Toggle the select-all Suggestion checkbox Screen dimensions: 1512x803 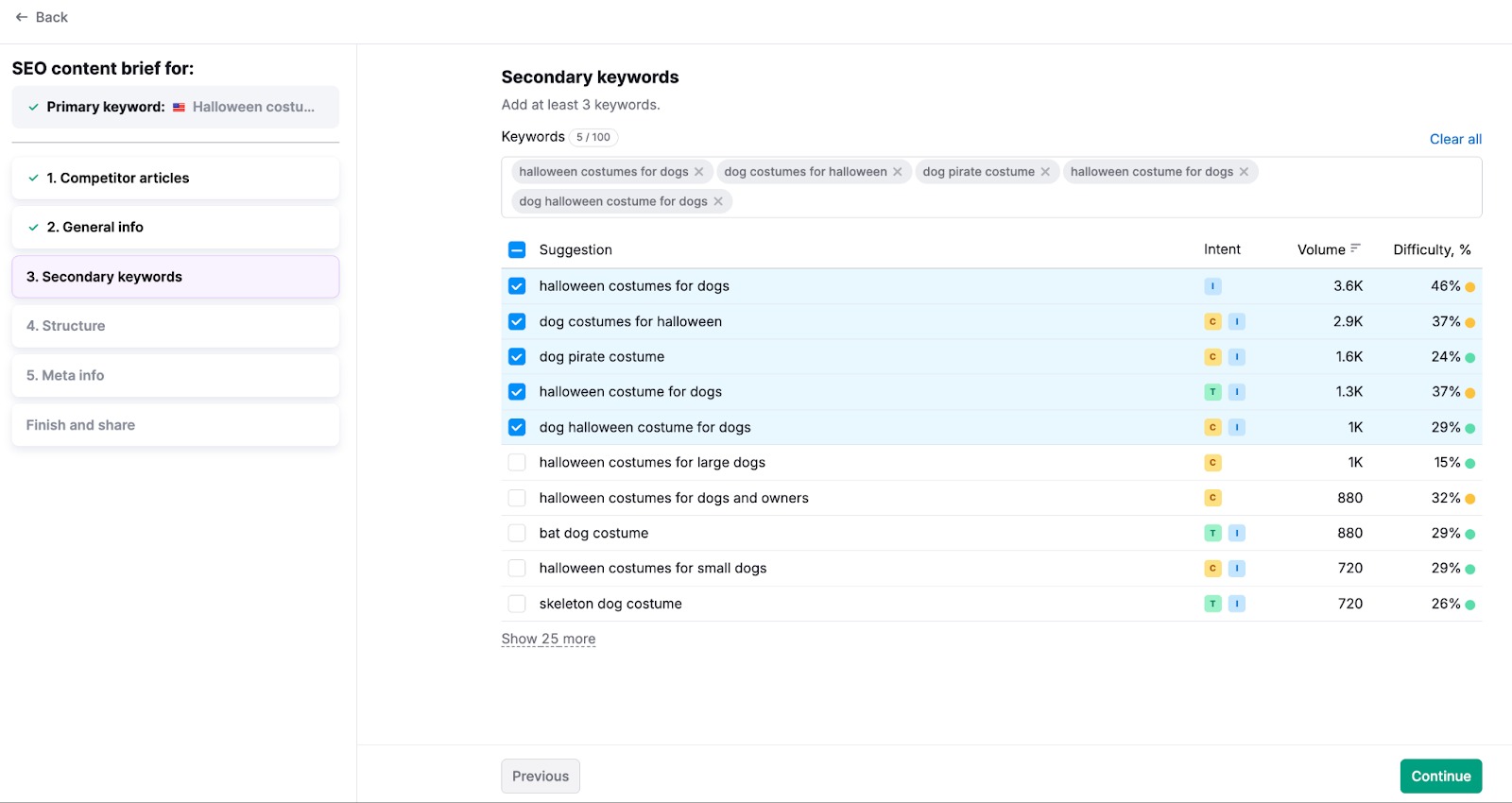click(517, 250)
